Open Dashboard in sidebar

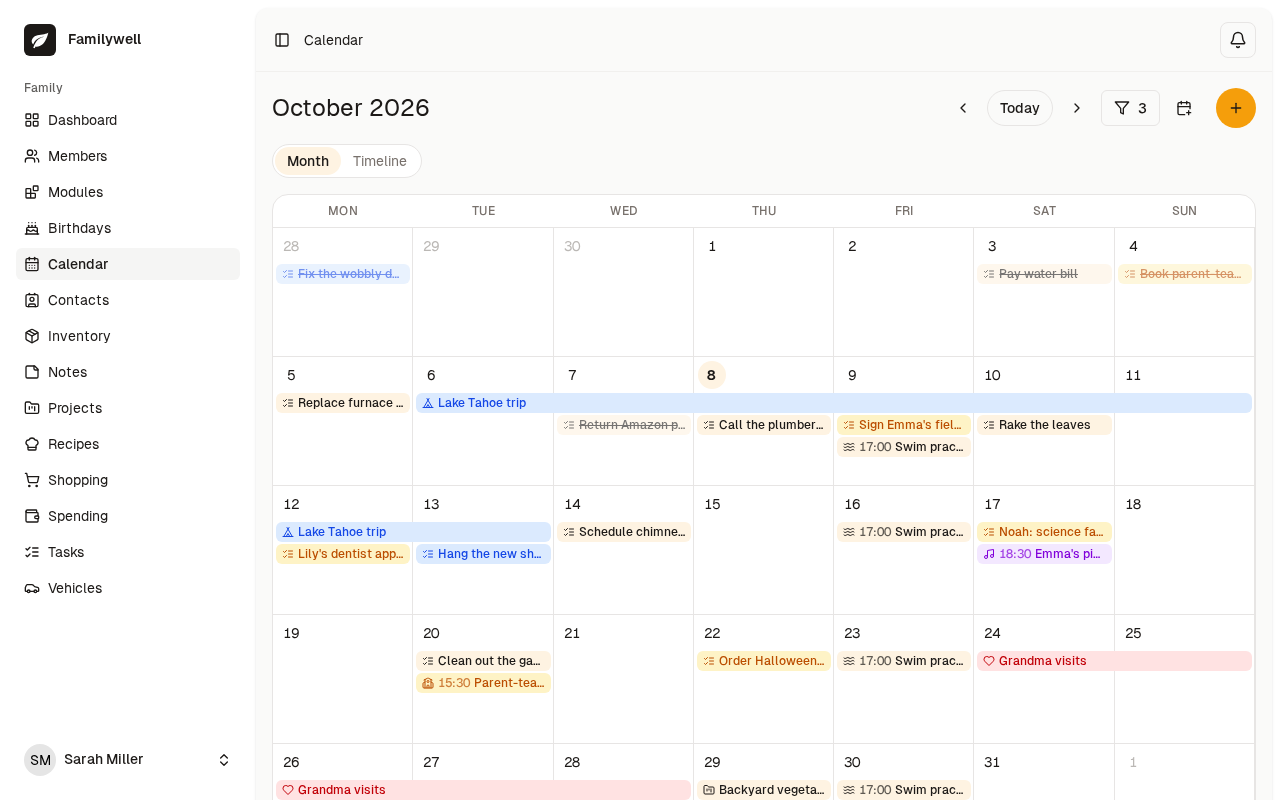[128, 120]
